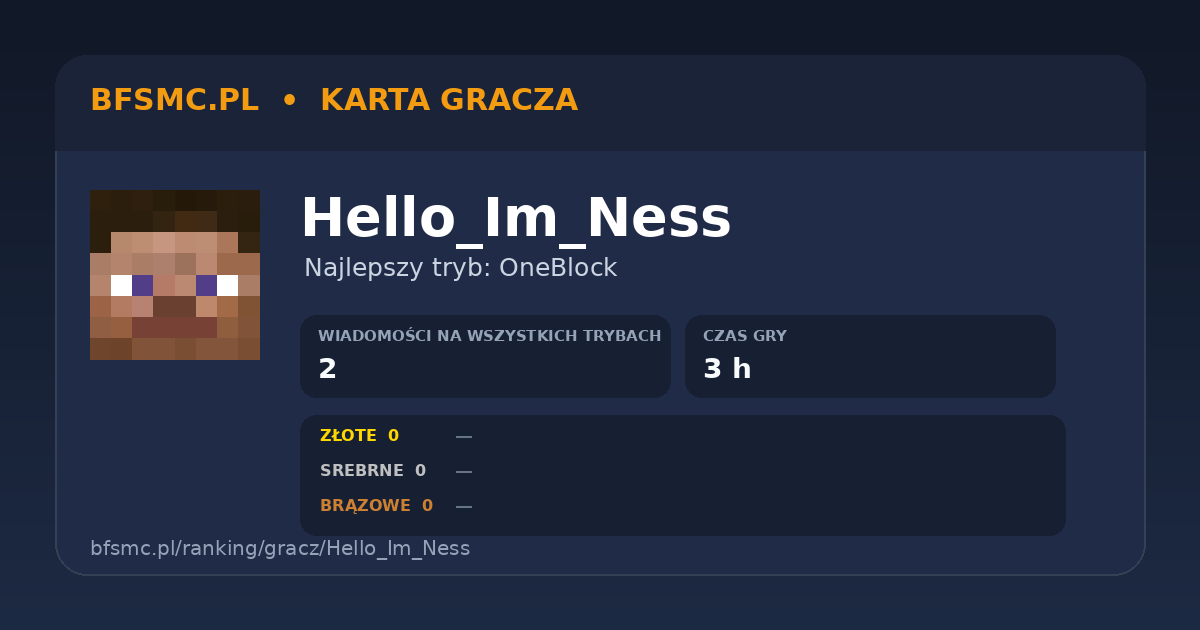Click the Minecraft player head avatar
Image resolution: width=1200 pixels, height=630 pixels.
pyautogui.click(x=175, y=275)
